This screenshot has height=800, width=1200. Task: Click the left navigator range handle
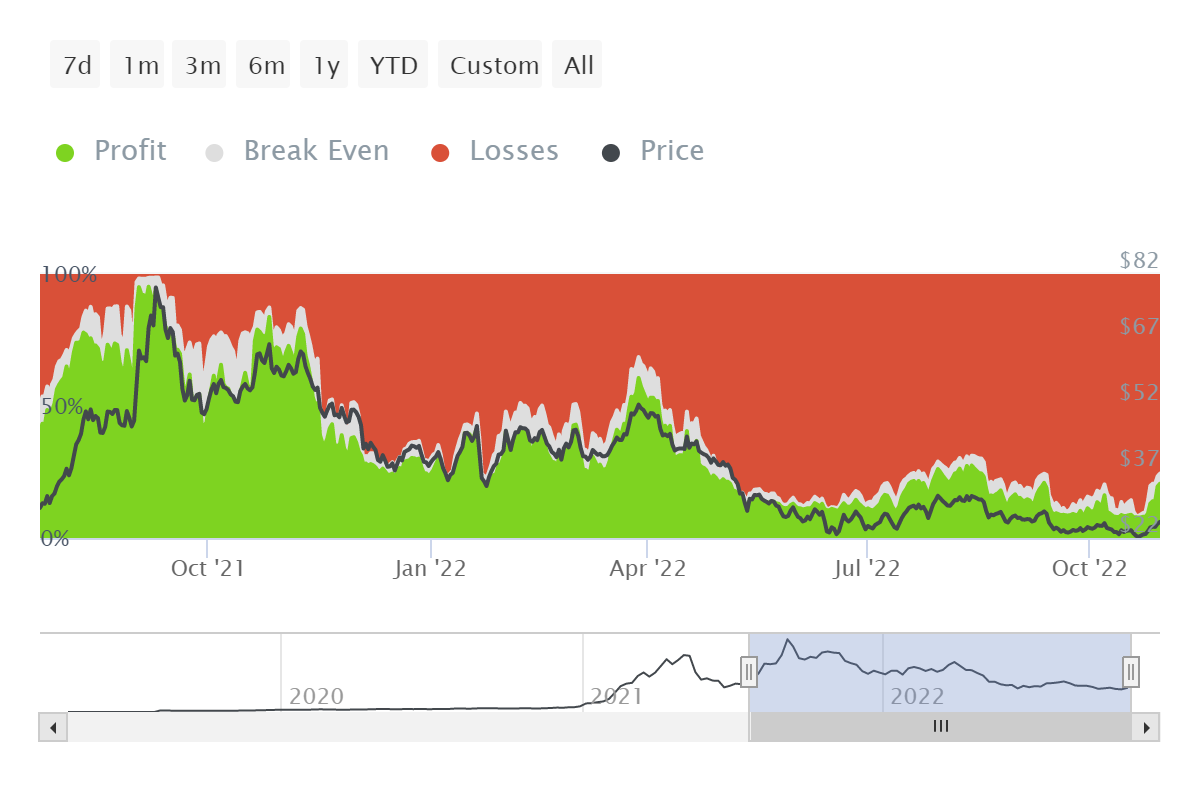[x=748, y=672]
